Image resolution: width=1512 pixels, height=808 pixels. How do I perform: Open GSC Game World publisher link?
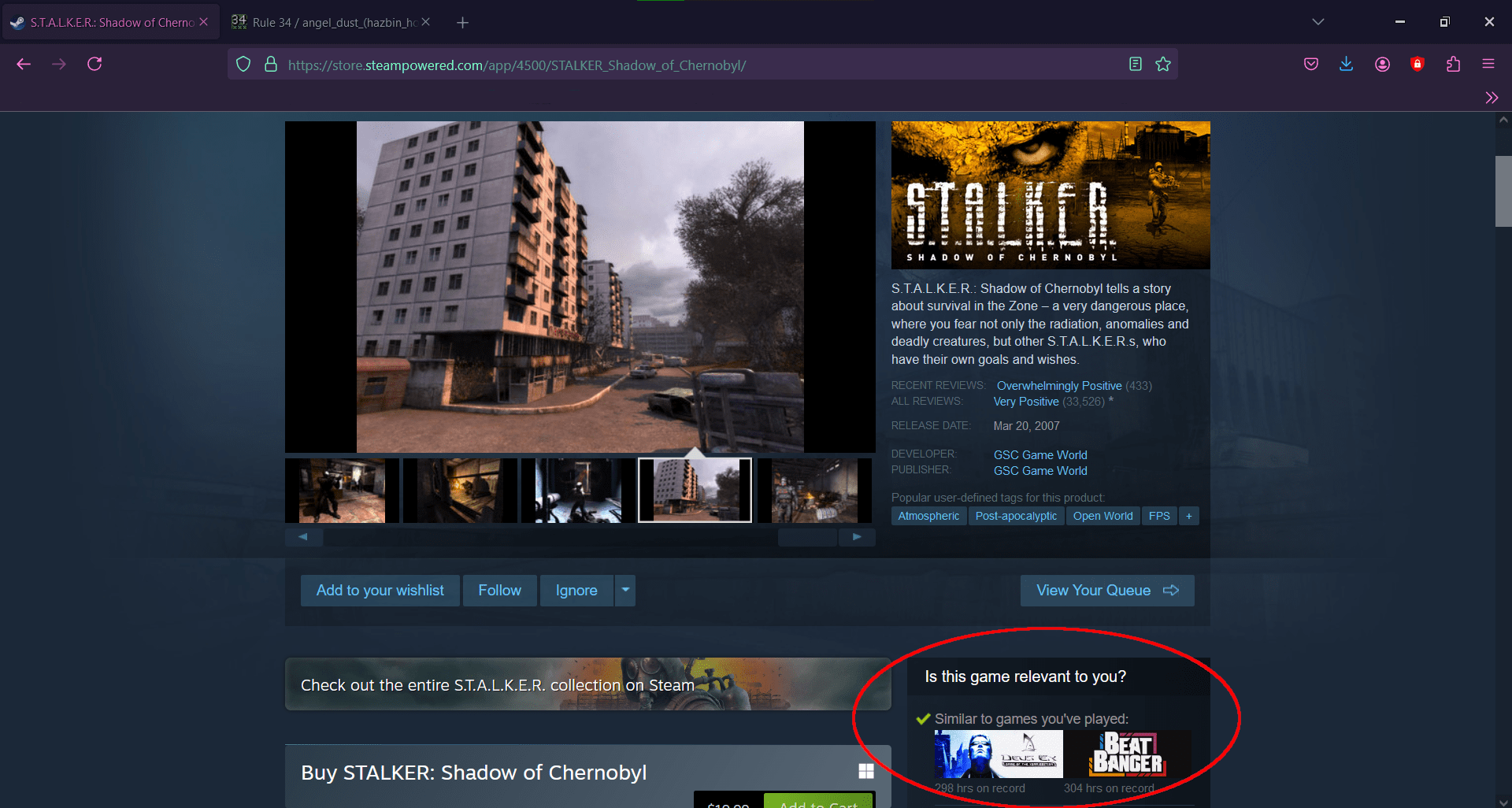coord(1040,471)
